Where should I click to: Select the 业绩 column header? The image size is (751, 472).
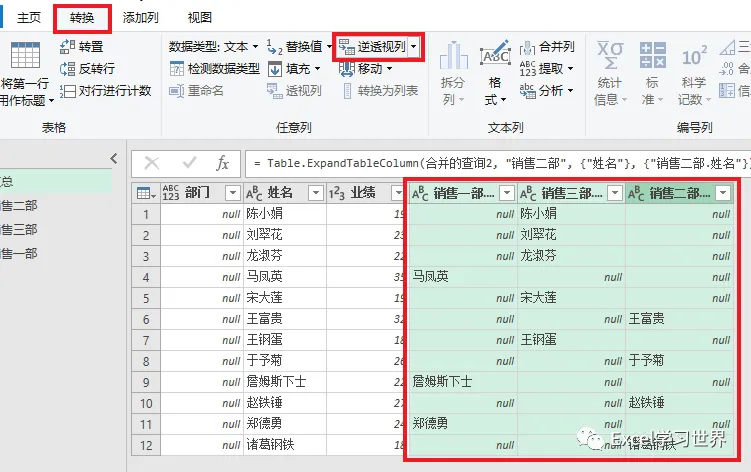click(x=365, y=193)
